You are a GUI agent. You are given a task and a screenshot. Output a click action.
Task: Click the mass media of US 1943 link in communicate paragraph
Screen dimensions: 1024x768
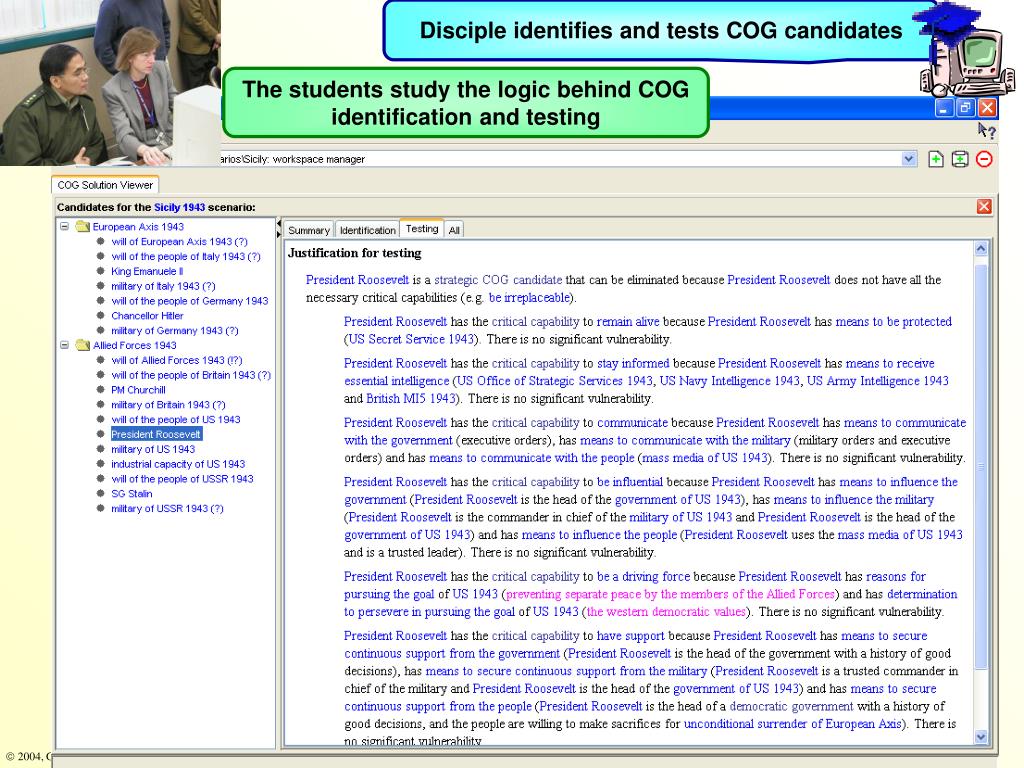click(x=705, y=458)
